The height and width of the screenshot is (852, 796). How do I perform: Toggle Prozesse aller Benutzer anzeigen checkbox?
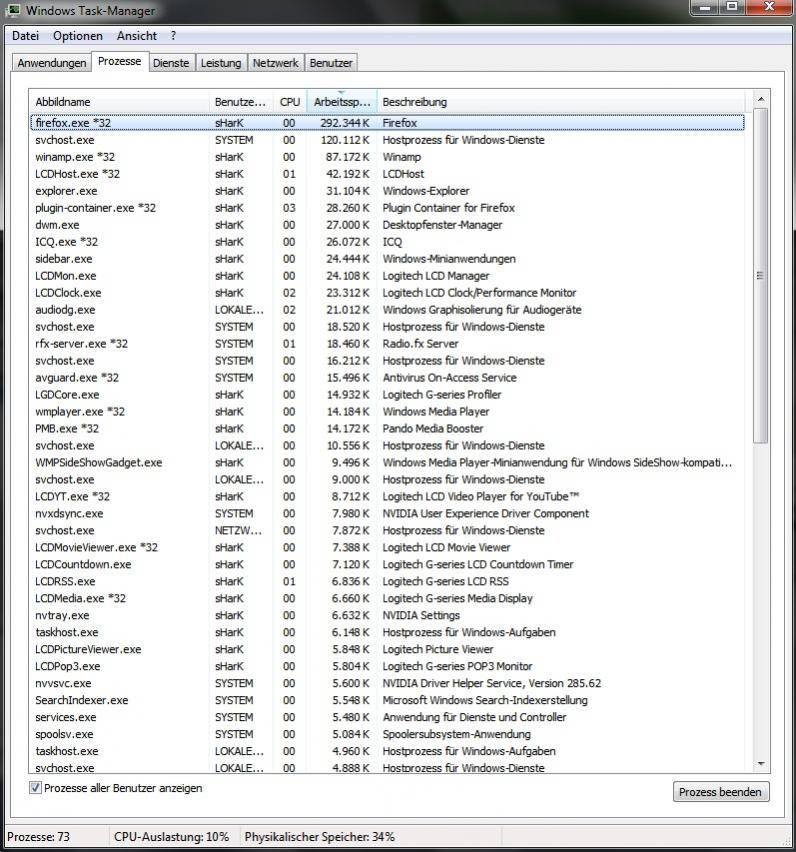point(35,787)
